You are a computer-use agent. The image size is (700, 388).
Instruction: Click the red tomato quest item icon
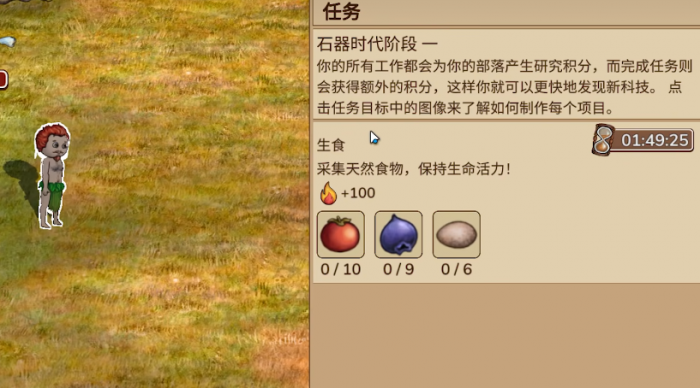[341, 234]
